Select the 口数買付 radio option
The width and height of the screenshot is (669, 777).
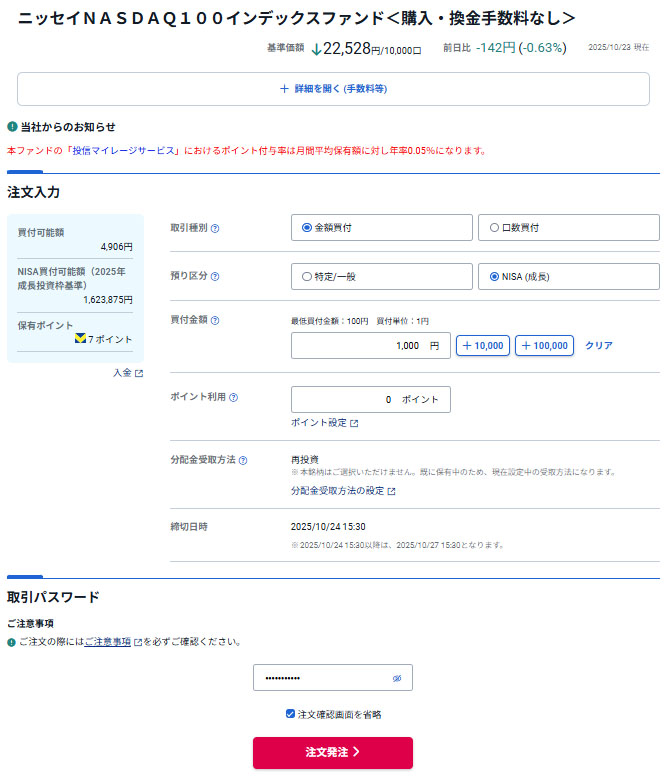494,228
